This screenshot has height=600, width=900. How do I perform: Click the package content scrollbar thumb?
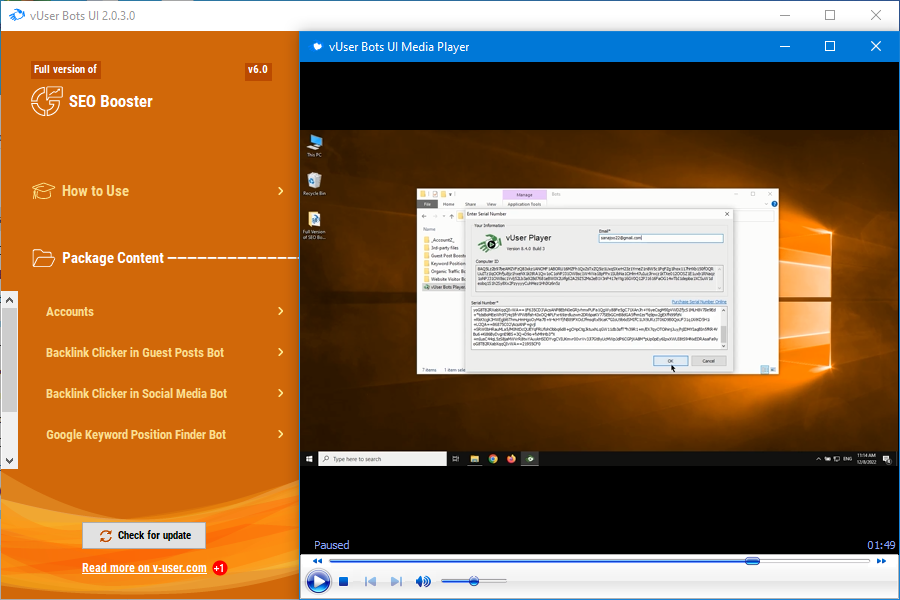pyautogui.click(x=9, y=360)
